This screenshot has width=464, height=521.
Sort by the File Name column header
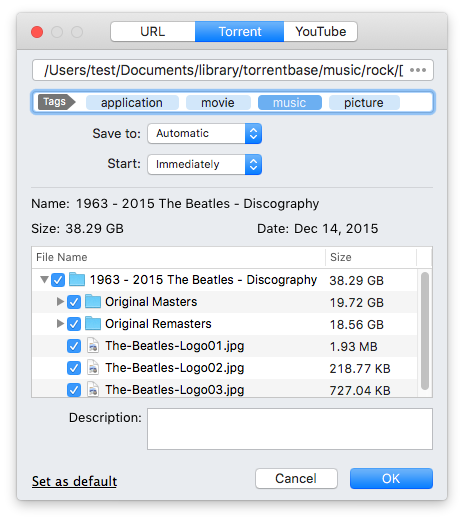[x=179, y=257]
